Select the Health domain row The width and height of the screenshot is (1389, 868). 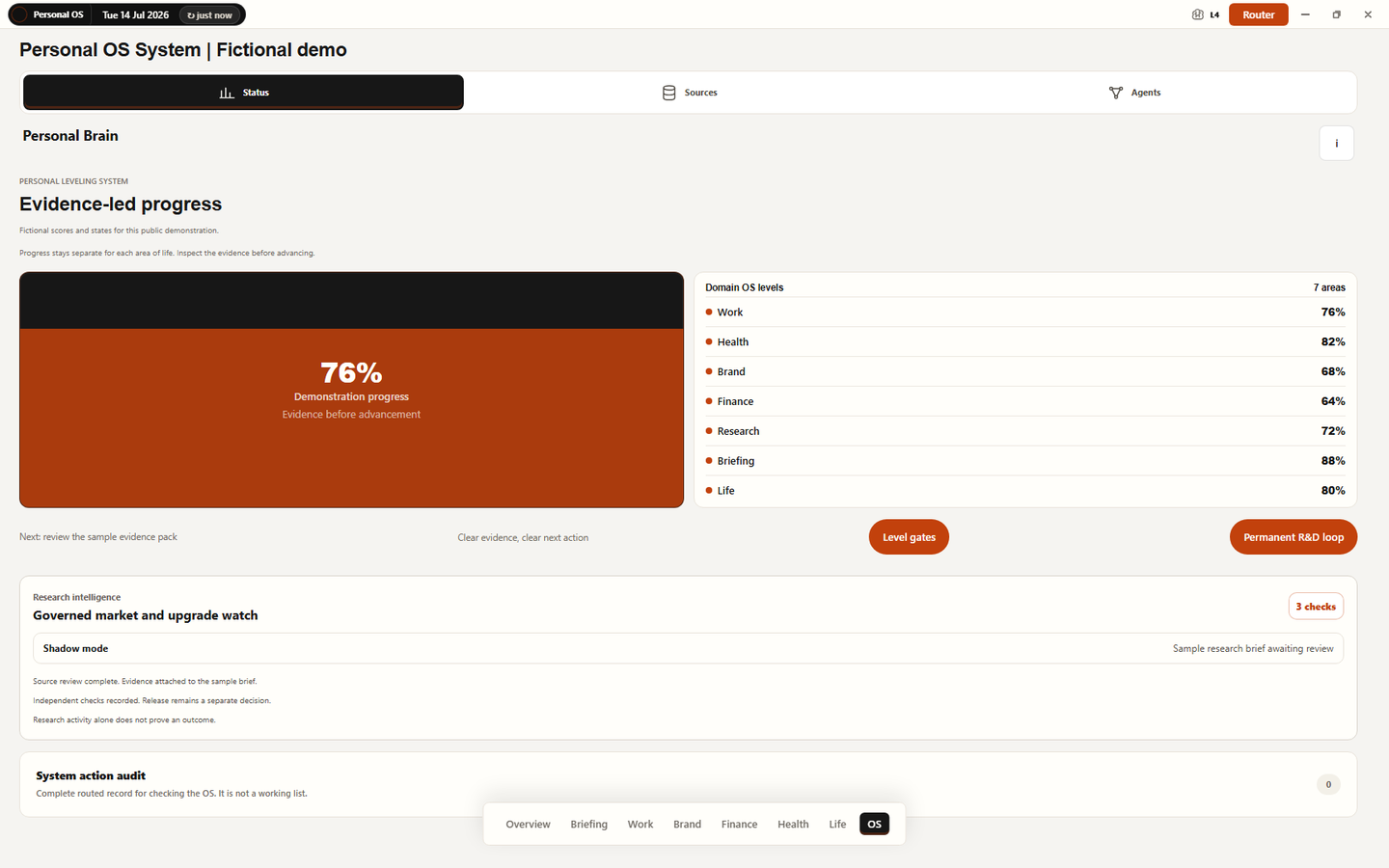pyautogui.click(x=1024, y=342)
